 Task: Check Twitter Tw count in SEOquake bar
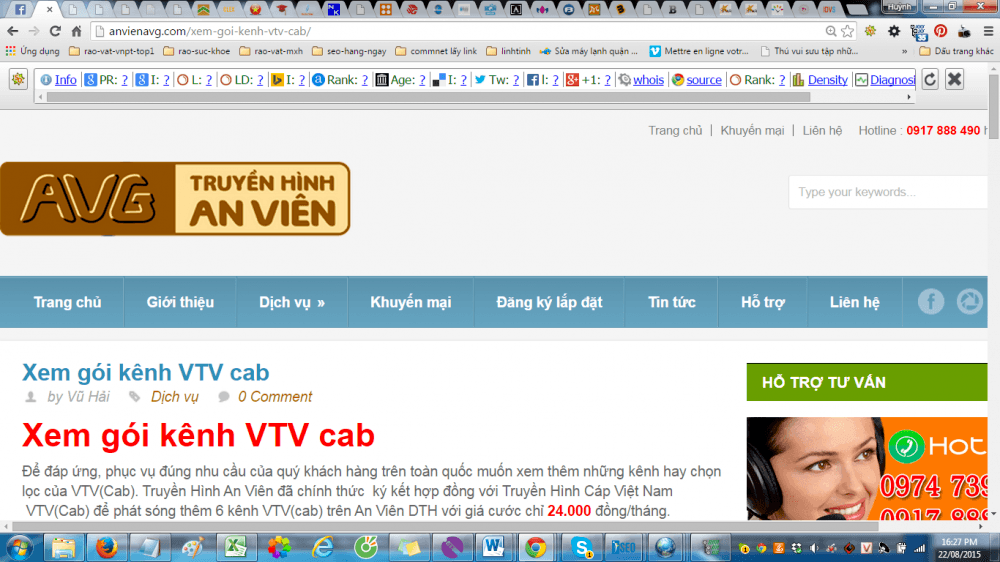(x=515, y=80)
